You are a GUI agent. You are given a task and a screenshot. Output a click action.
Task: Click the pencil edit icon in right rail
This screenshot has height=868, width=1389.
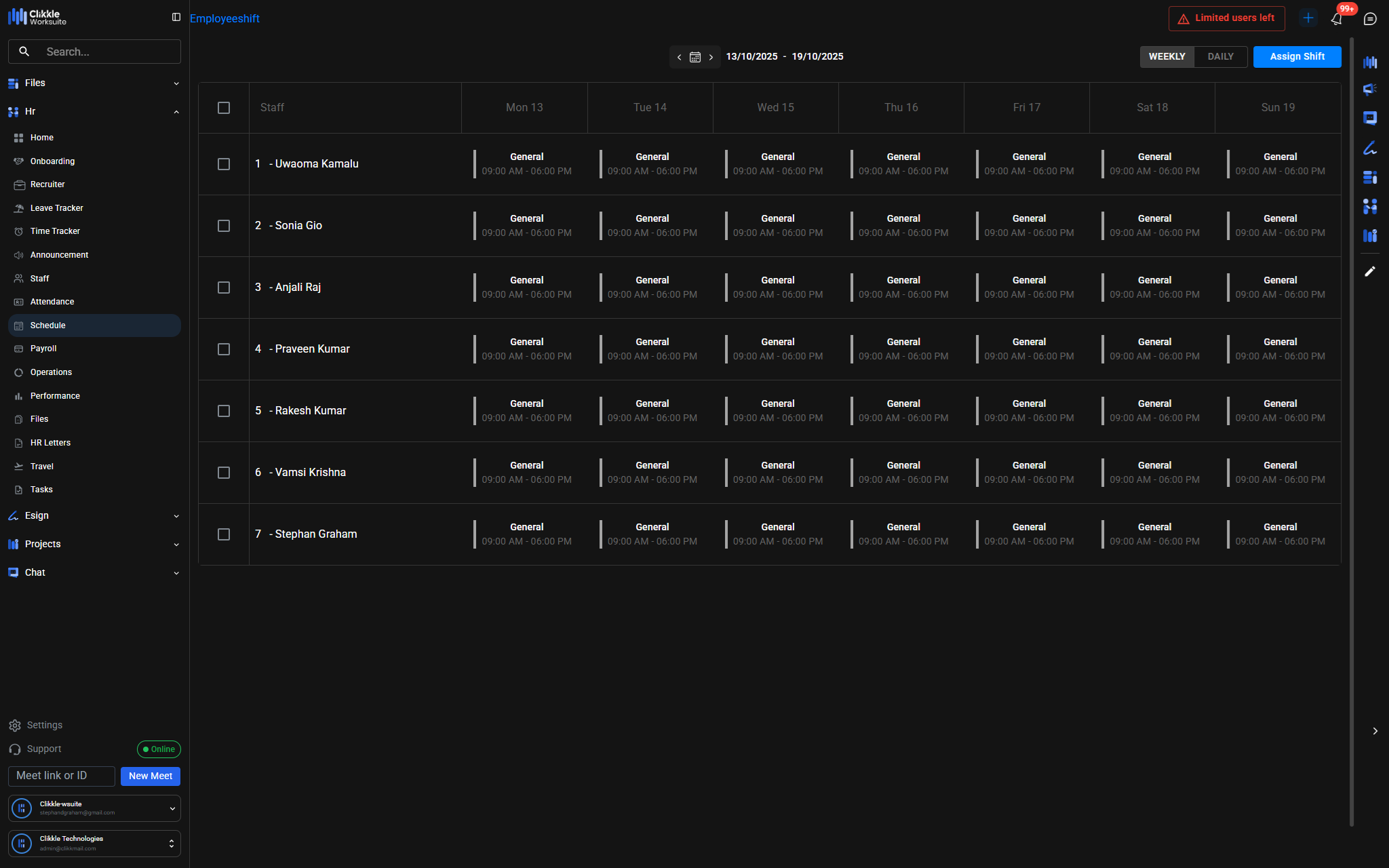click(1370, 271)
